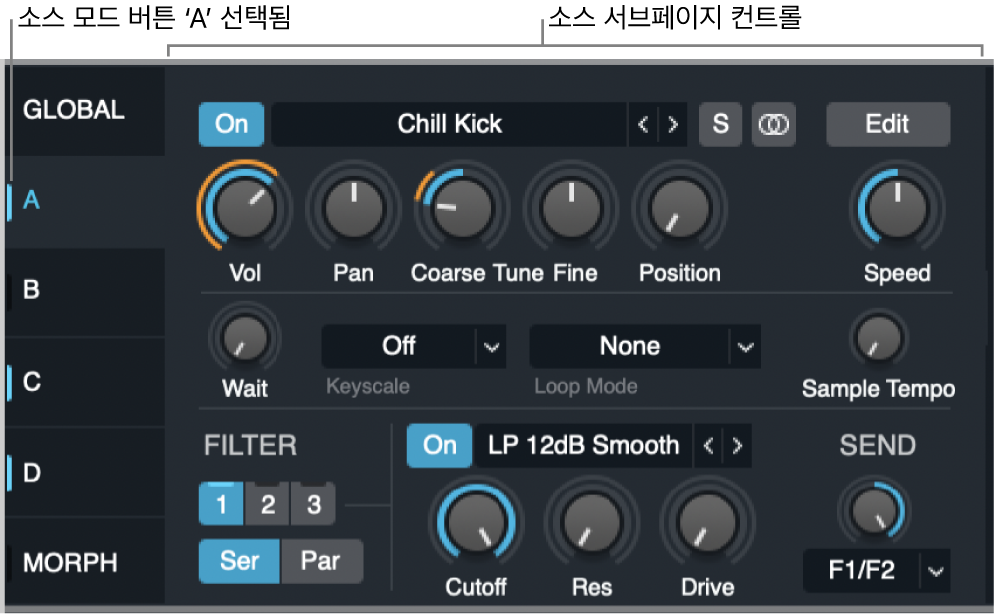Click the linked circles icon button
The width and height of the screenshot is (995, 614).
(774, 124)
